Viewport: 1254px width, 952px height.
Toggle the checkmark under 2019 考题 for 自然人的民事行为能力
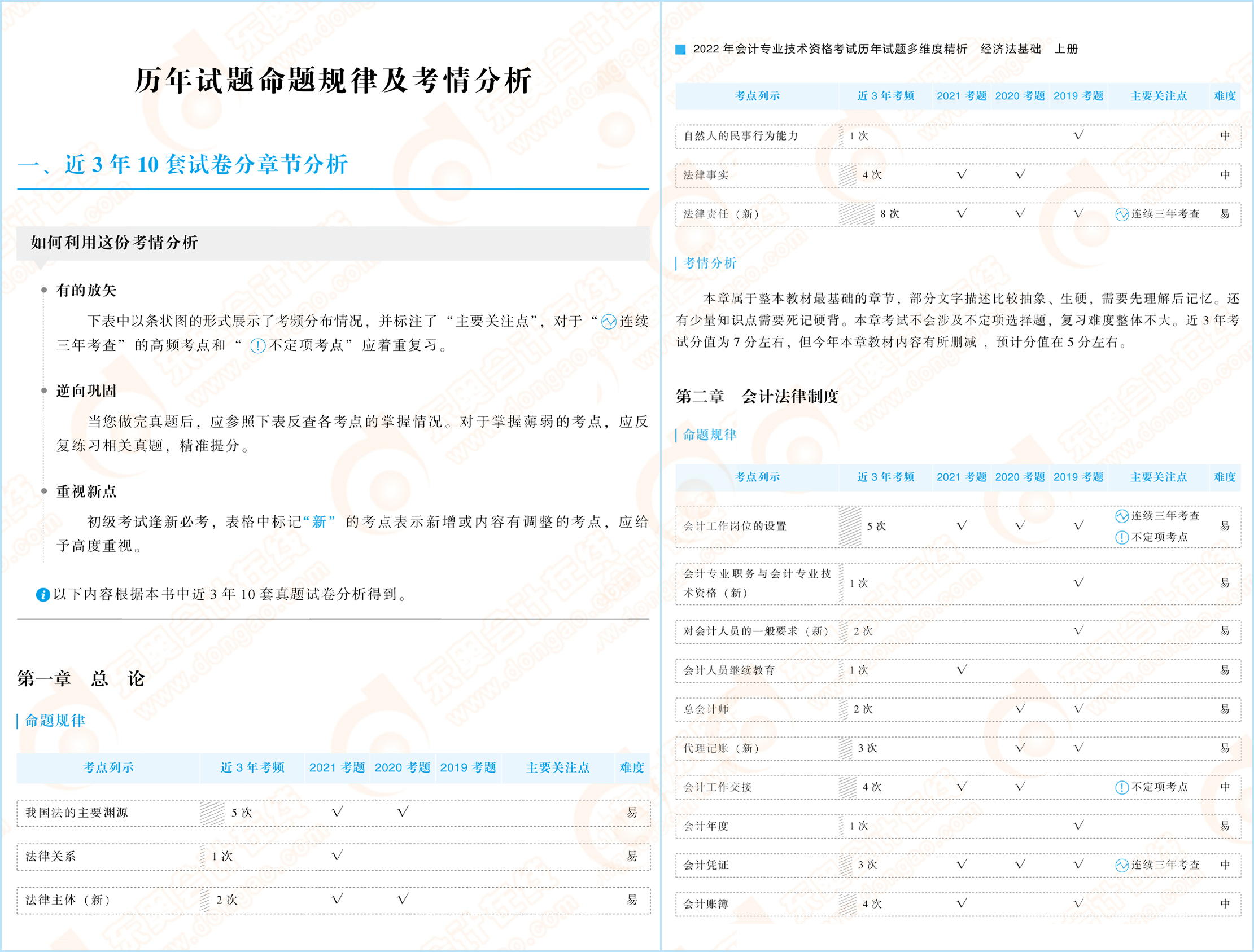(1079, 135)
